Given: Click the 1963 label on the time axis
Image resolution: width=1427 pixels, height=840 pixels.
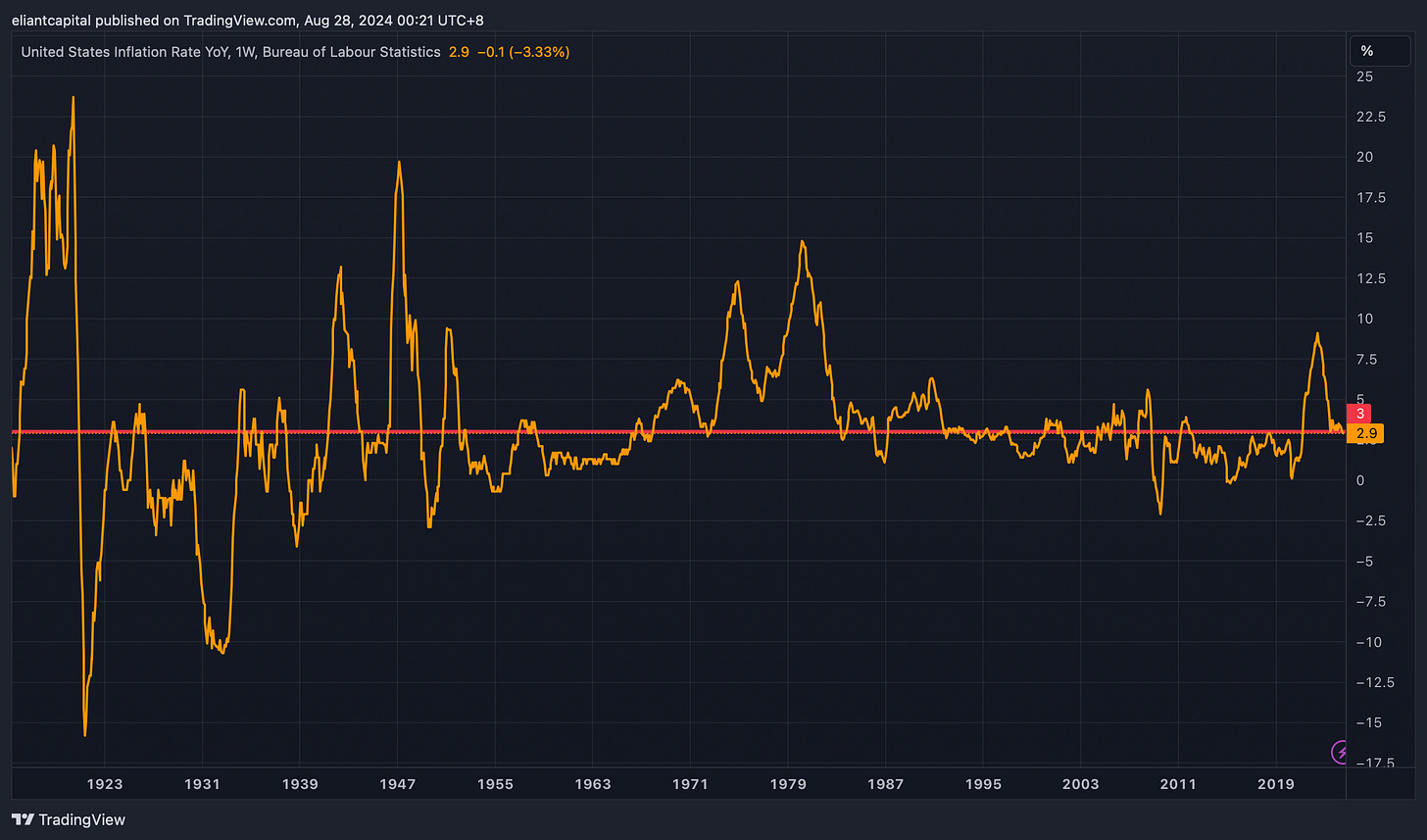Looking at the screenshot, I should click(x=593, y=784).
